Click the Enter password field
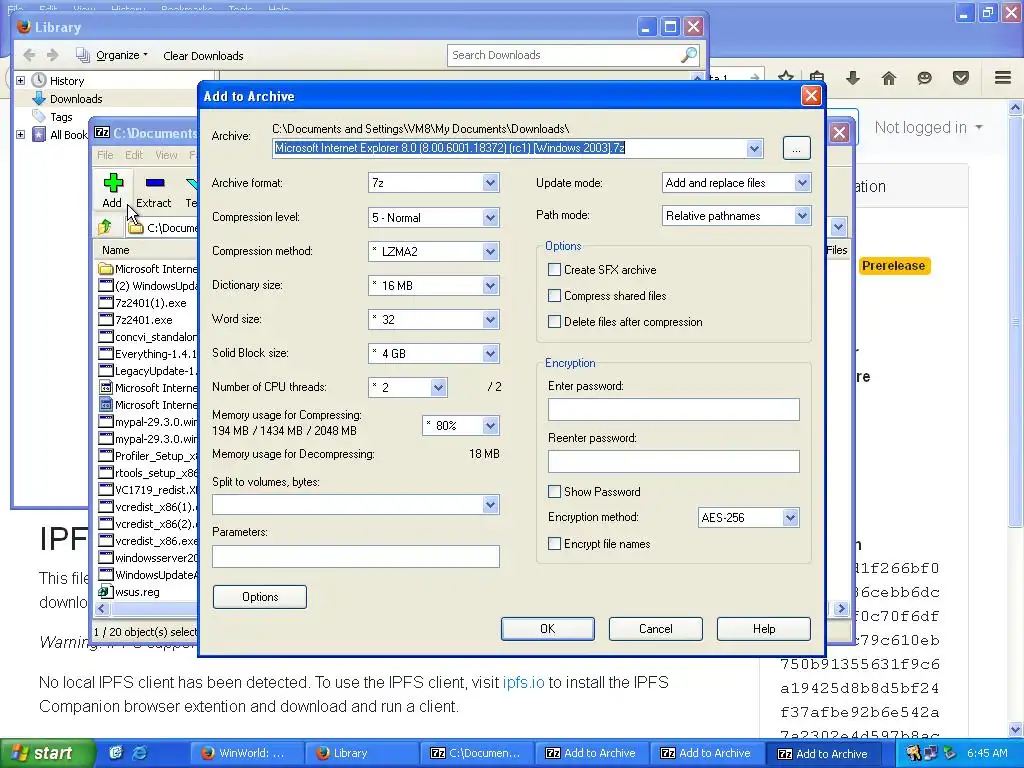1024x768 pixels. [x=673, y=409]
